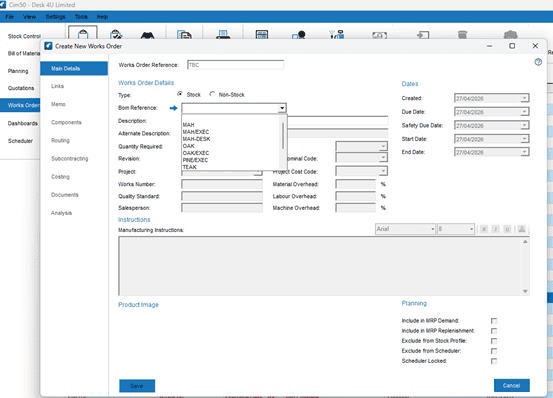Viewport: 553px width, 398px height.
Task: Toggle bold formatting in Instructions toolbar
Action: (484, 229)
